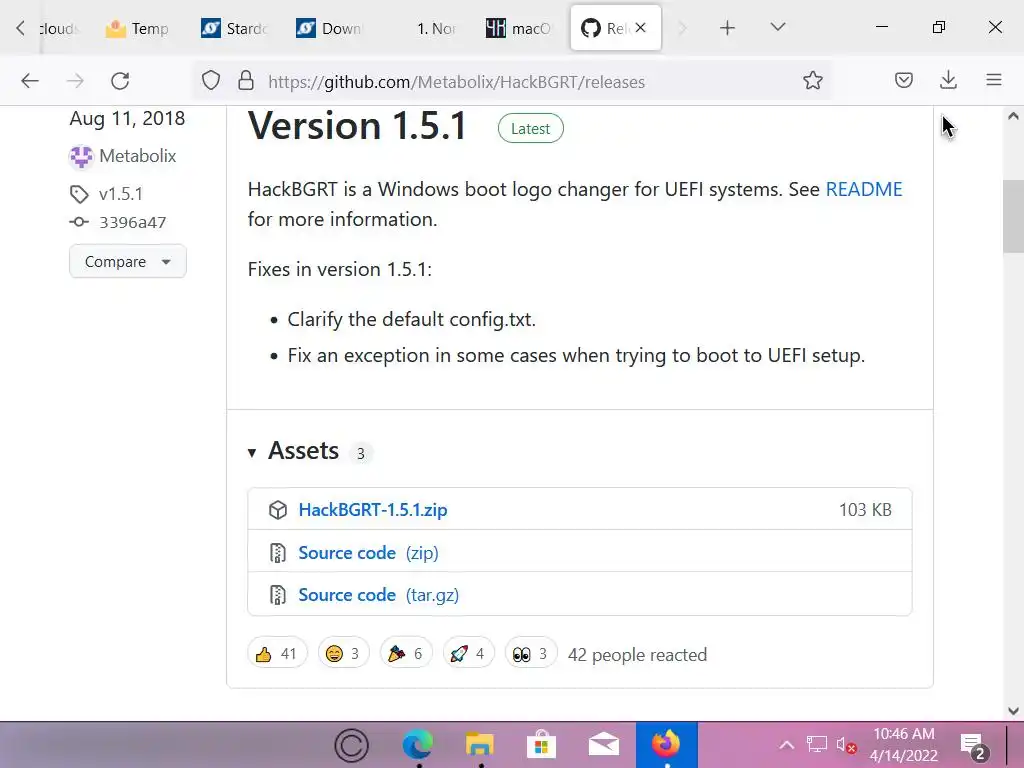Switch to the '1. Nor' tab
Image resolution: width=1024 pixels, height=768 pixels.
[x=435, y=28]
